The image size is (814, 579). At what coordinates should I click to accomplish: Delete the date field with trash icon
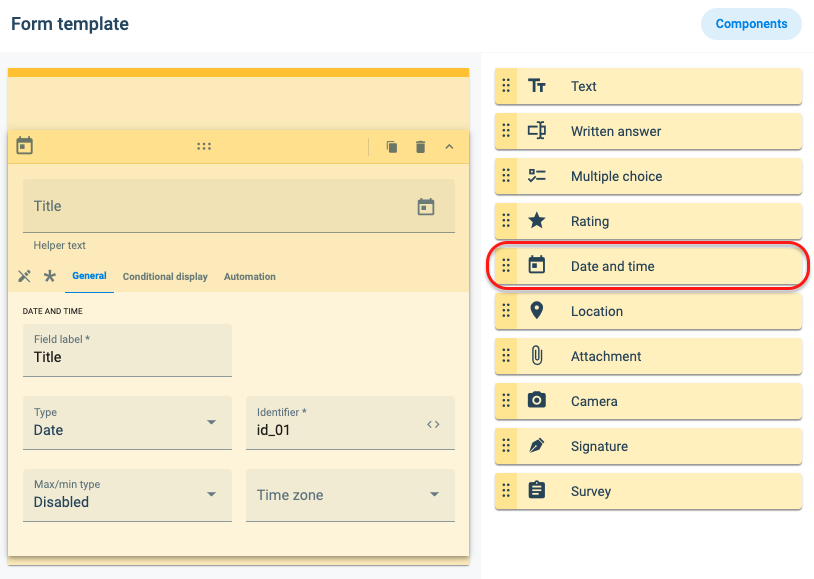420,147
